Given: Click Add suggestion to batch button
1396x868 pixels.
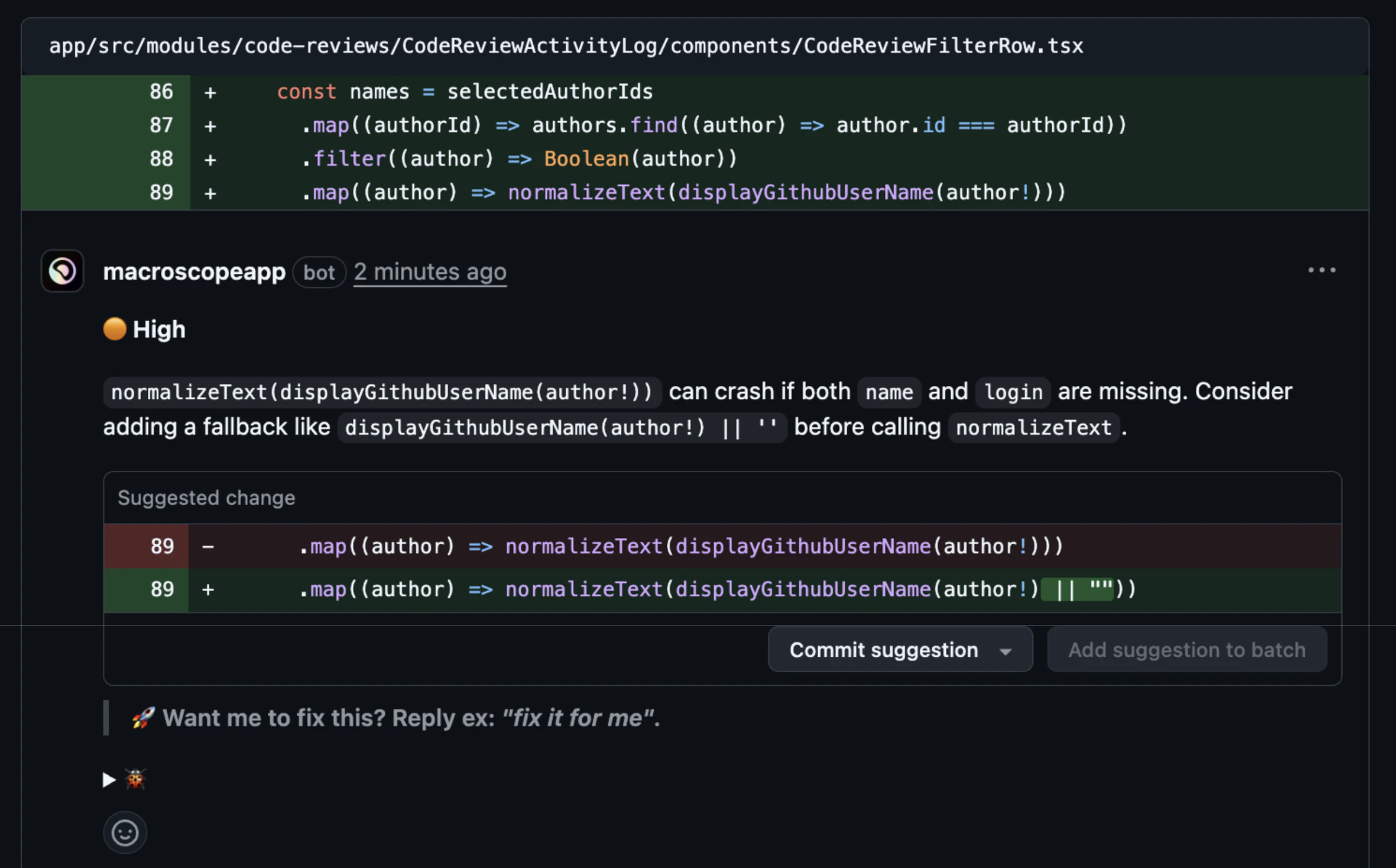Looking at the screenshot, I should [1186, 649].
